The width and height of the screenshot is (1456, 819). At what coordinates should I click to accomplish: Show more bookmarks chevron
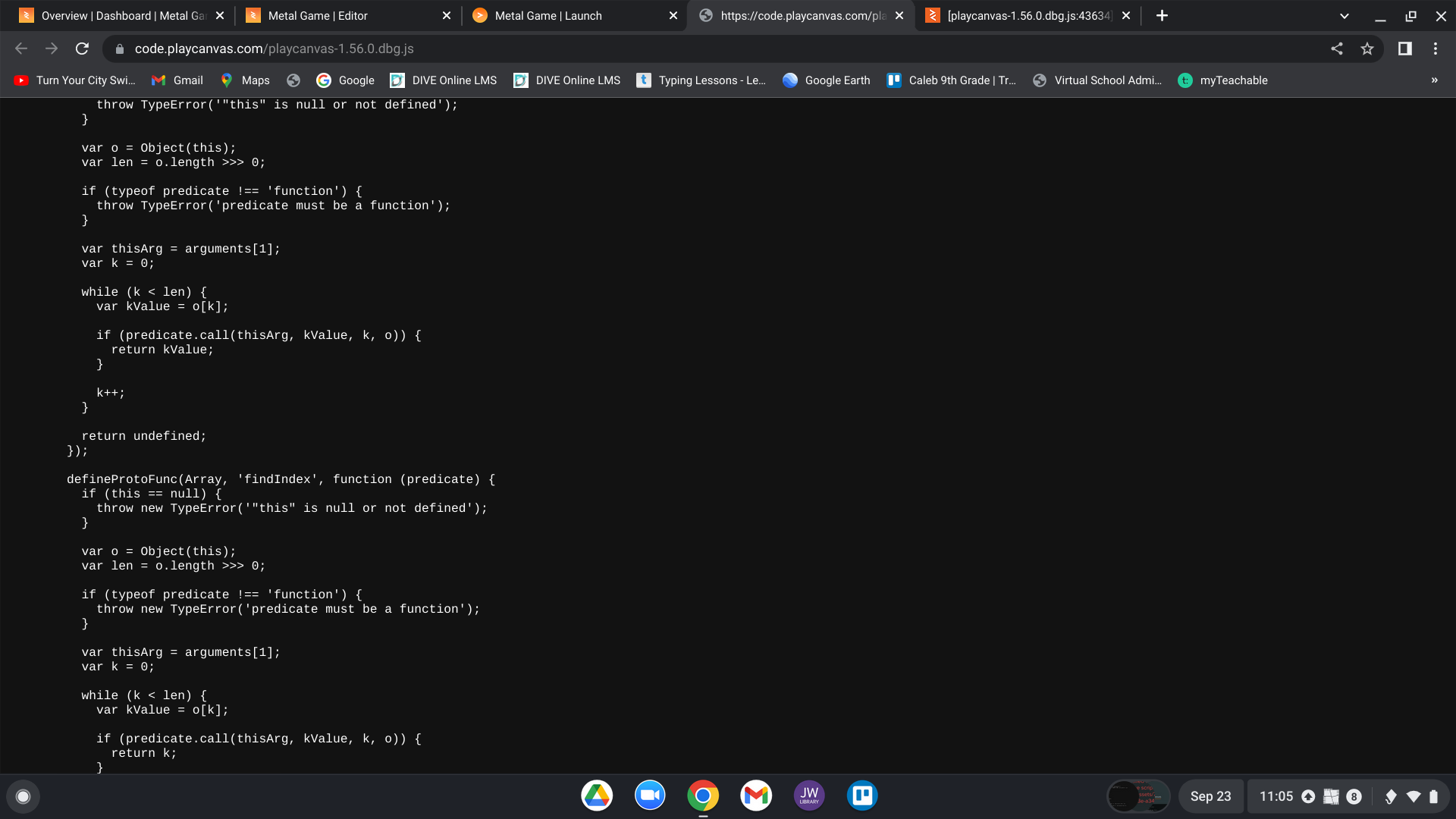1434,80
